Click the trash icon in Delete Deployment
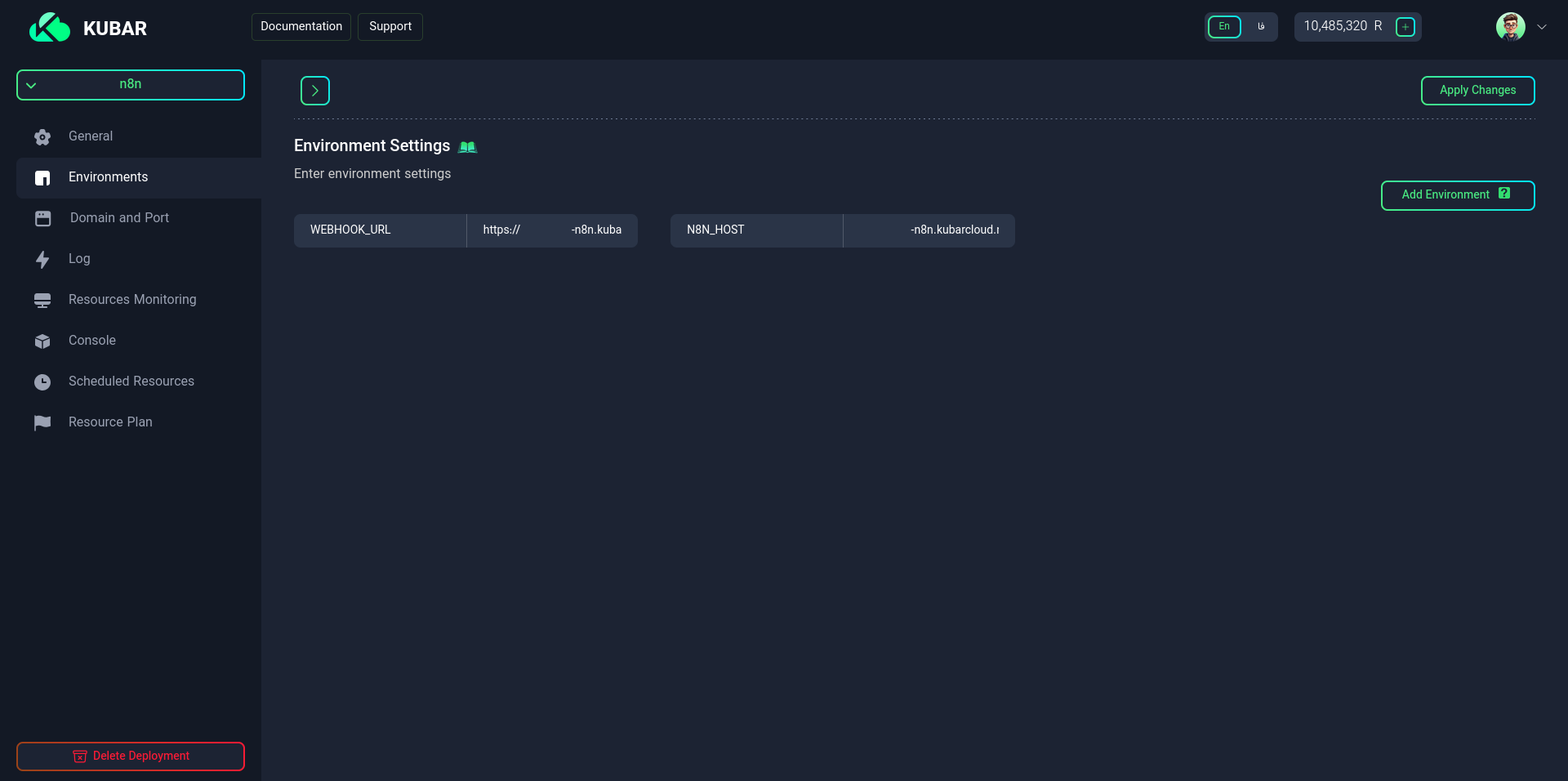The width and height of the screenshot is (1568, 781). click(80, 756)
